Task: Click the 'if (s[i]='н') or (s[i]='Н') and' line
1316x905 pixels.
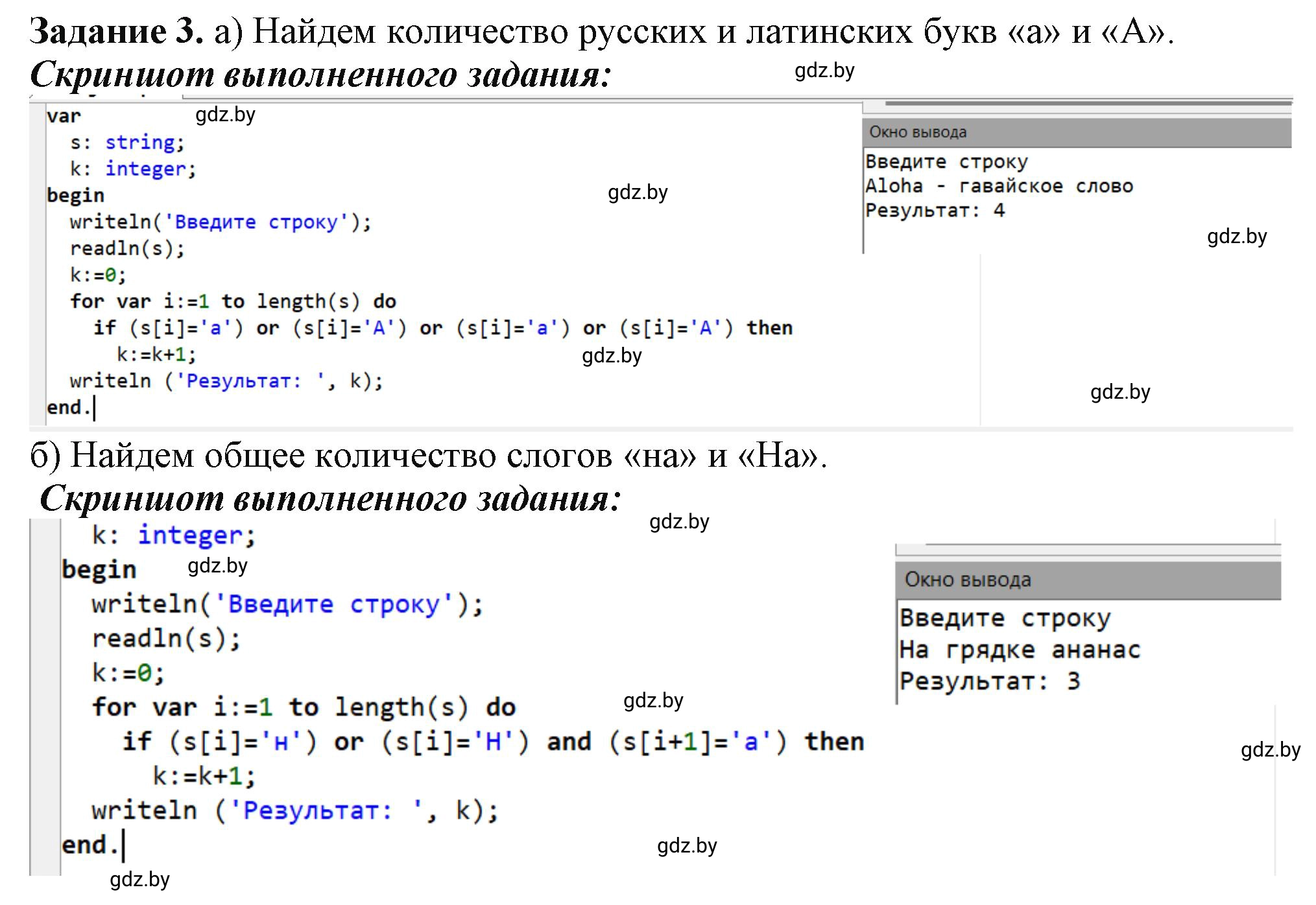Action: [494, 742]
